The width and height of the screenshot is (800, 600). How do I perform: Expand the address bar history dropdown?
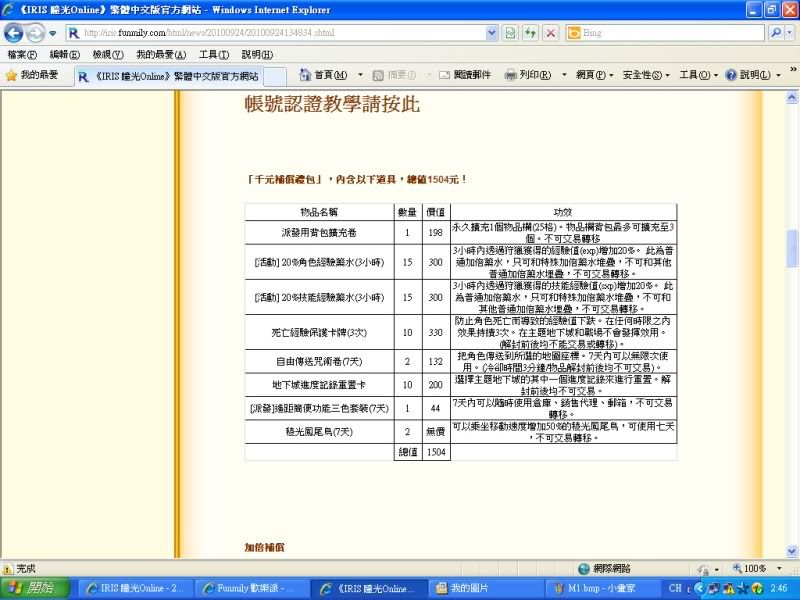491,32
